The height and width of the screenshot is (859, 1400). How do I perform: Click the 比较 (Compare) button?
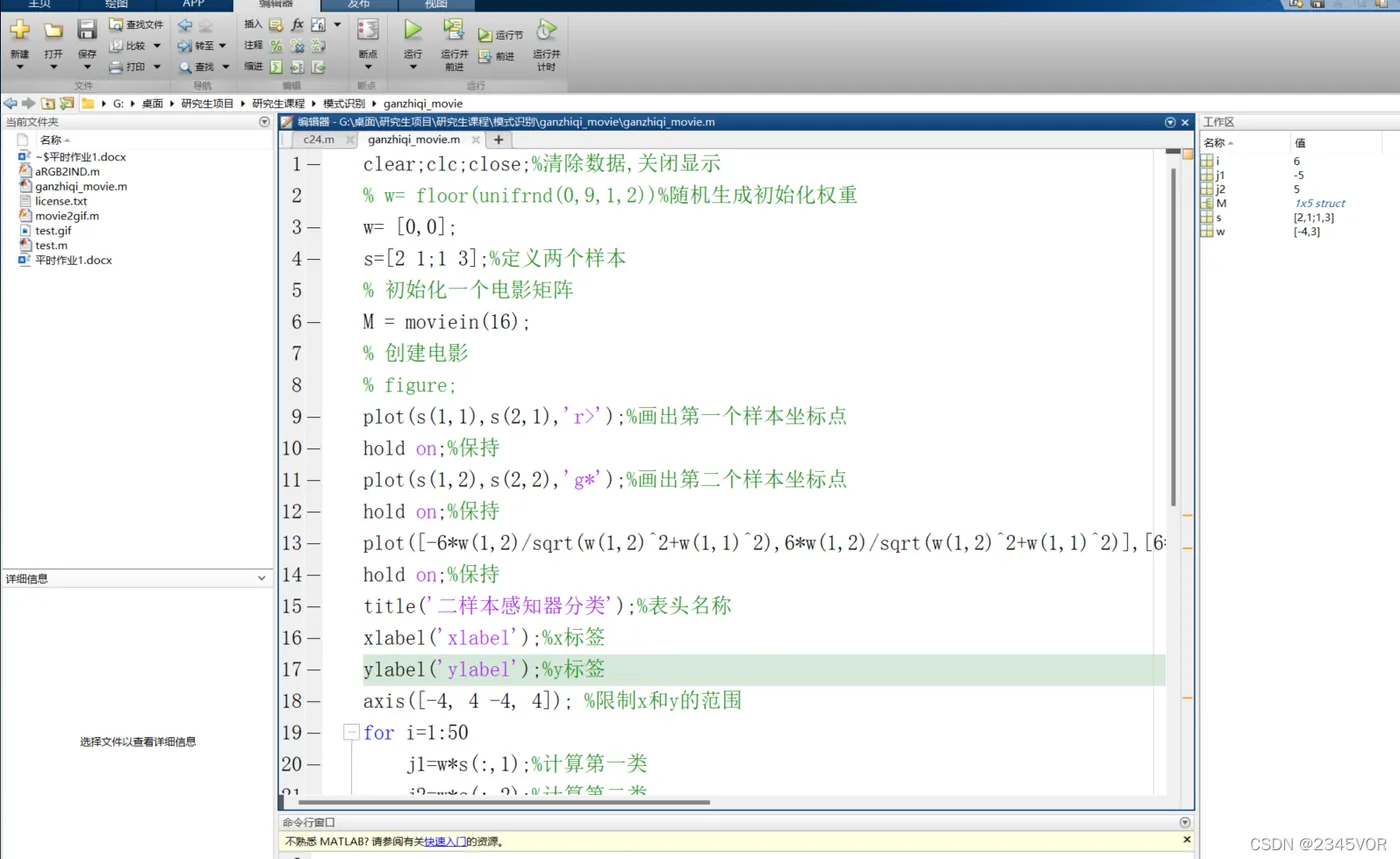coord(128,45)
